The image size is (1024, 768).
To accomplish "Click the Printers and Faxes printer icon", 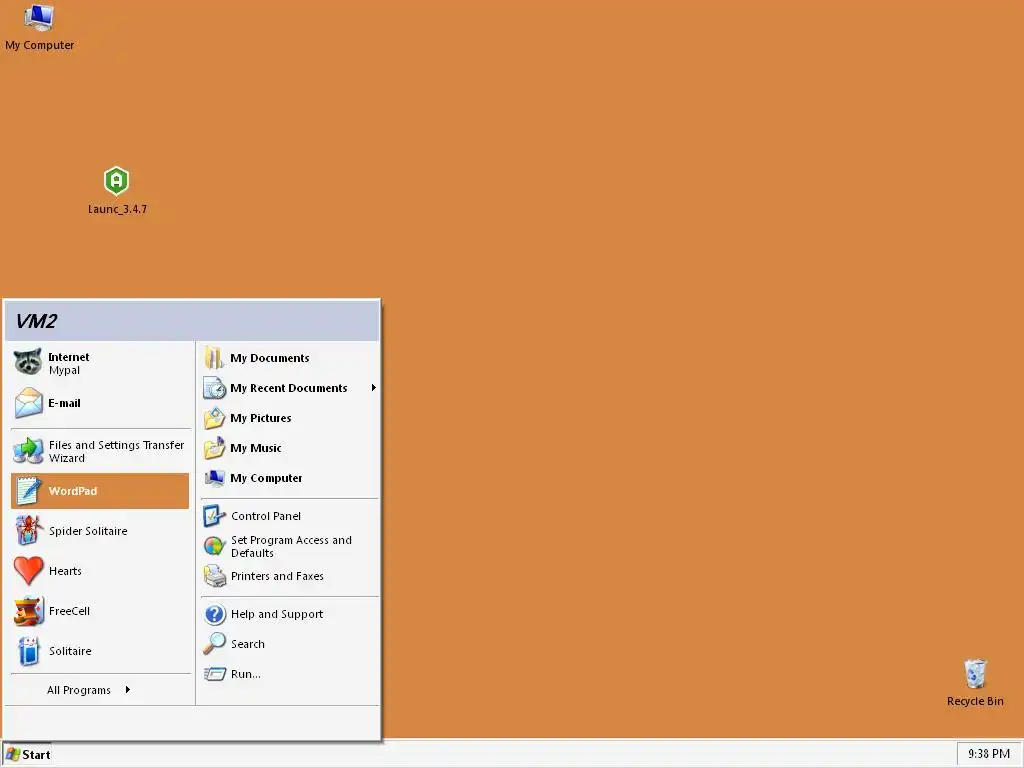I will [x=214, y=576].
